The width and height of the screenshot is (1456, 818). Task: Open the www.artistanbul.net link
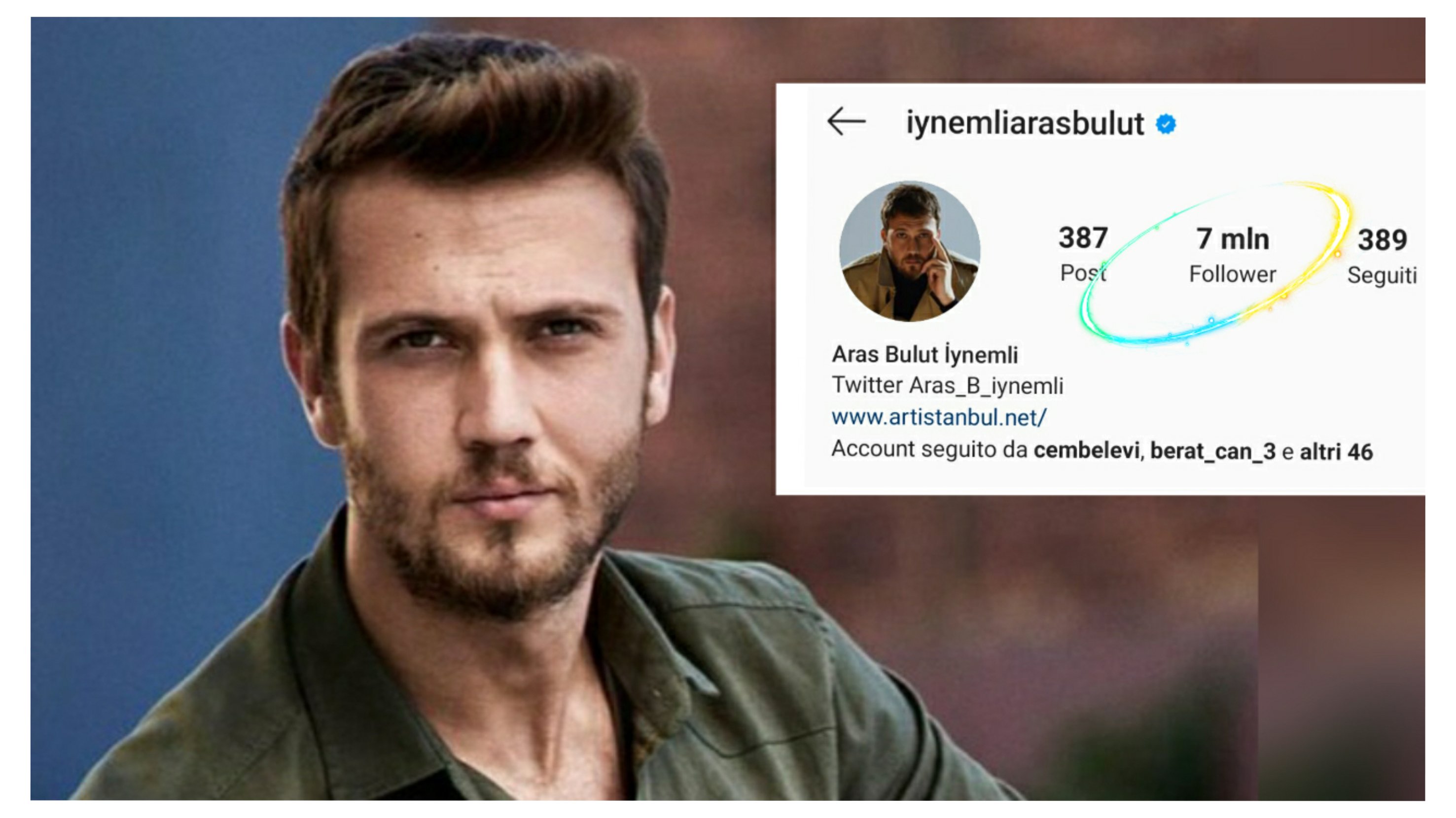(939, 417)
